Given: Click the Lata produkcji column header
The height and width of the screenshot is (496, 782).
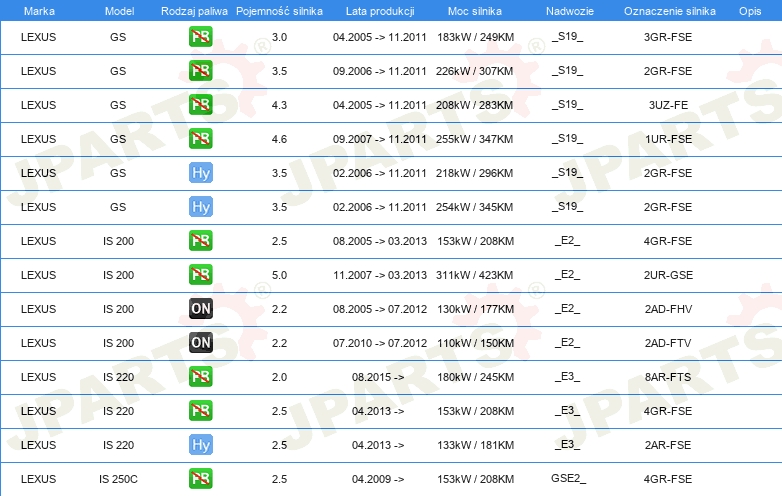Looking at the screenshot, I should pyautogui.click(x=380, y=11).
